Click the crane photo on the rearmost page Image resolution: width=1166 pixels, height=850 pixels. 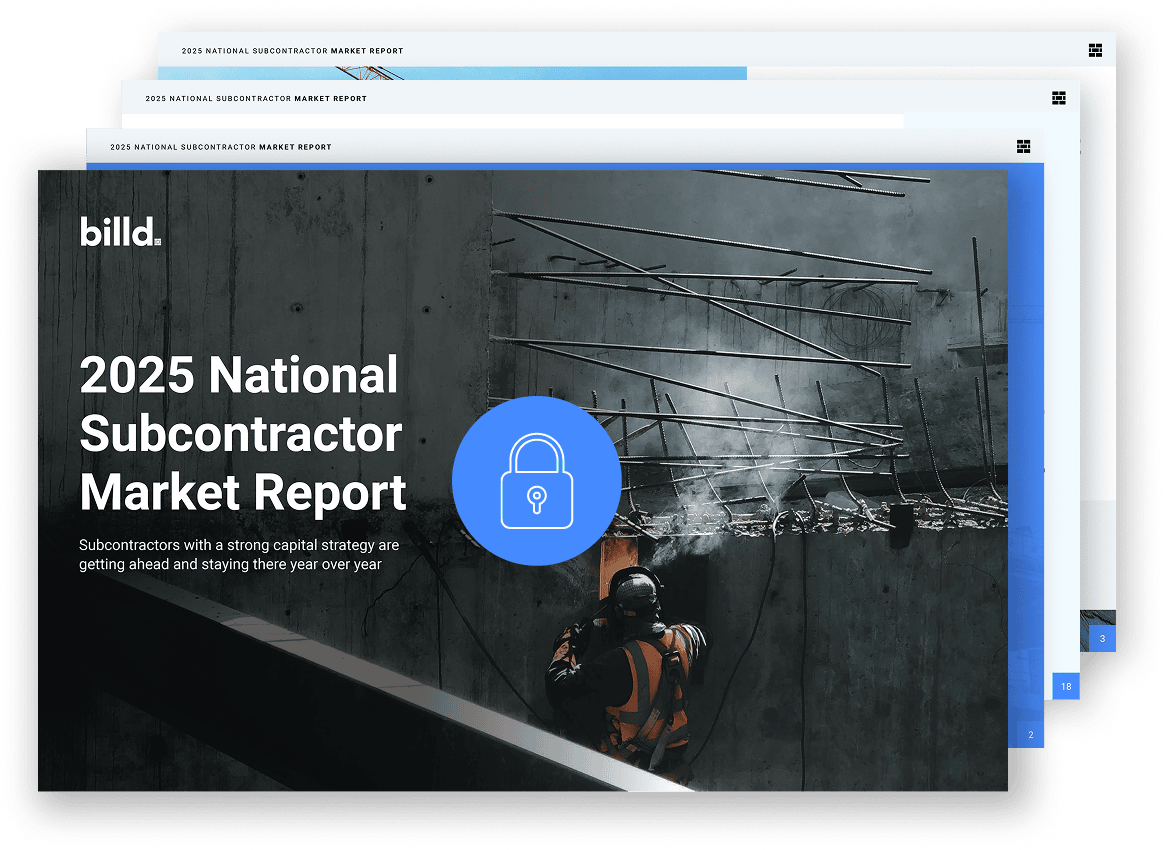pos(450,73)
